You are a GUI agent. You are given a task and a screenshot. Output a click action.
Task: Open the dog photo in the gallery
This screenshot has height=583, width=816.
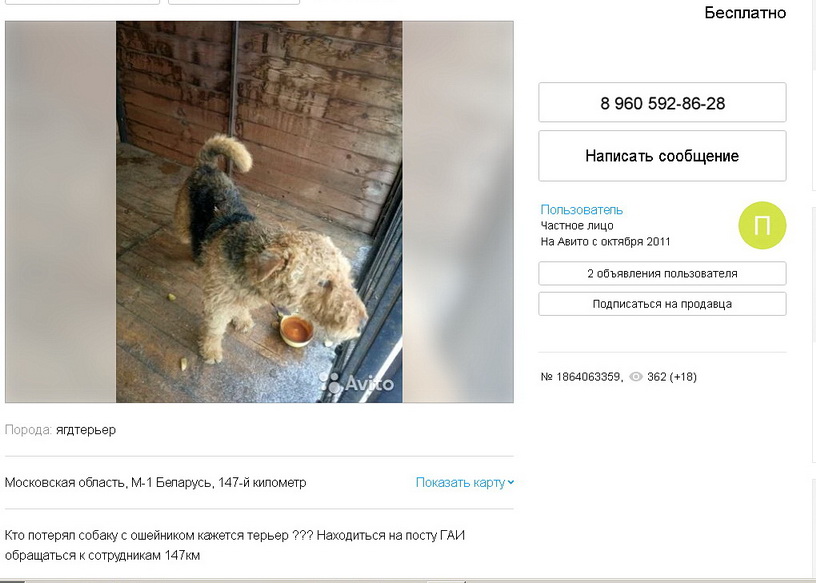[x=259, y=212]
